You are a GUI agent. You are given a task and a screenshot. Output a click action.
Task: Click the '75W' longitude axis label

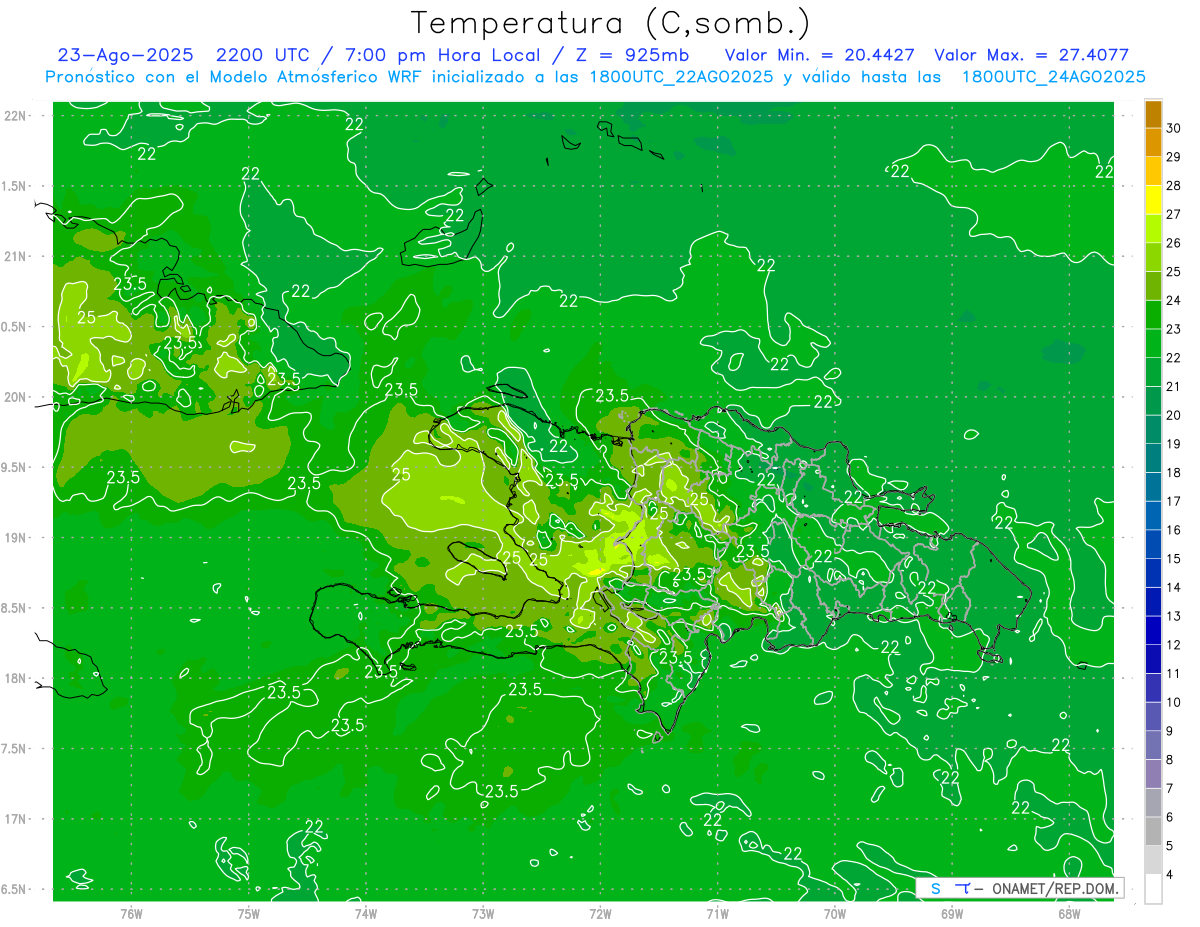coord(249,914)
